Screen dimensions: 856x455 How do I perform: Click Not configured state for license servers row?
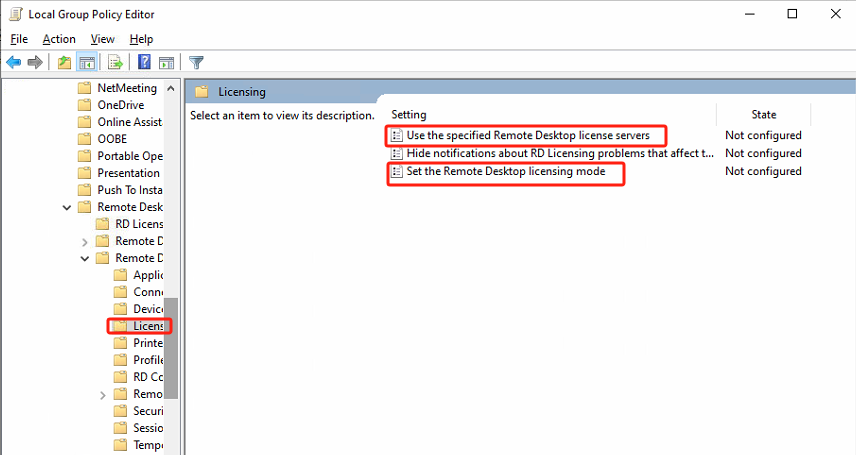(763, 135)
